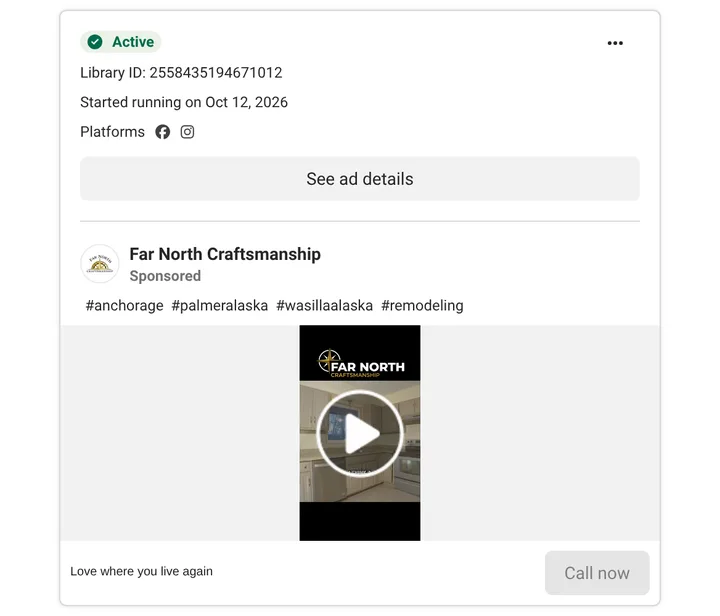Click the #wasillaalaska hashtag
The height and width of the screenshot is (616, 720).
[324, 305]
